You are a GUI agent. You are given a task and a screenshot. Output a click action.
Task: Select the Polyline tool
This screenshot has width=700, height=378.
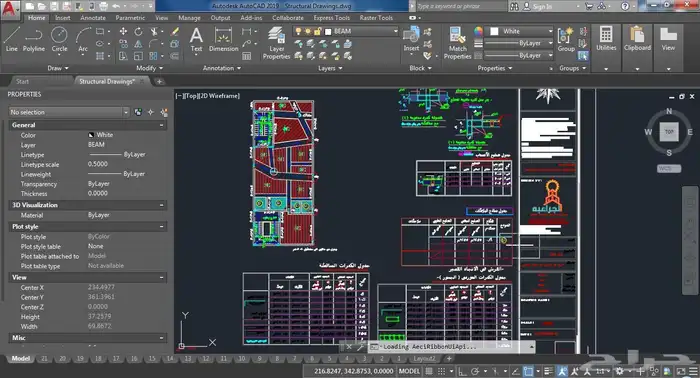pos(33,39)
